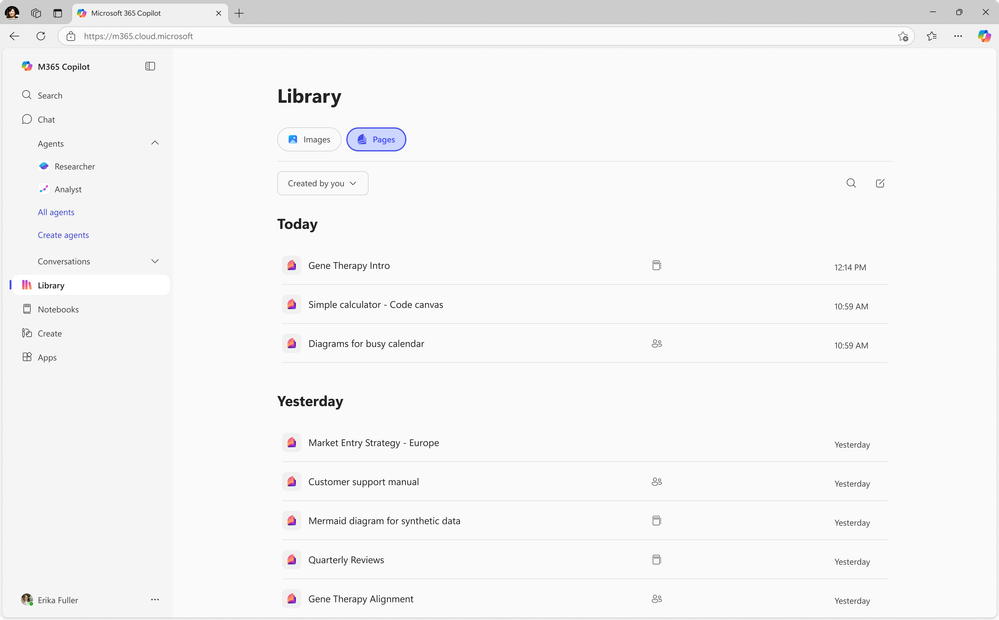Image resolution: width=999 pixels, height=620 pixels.
Task: Refresh the page in the browser
Action: 40,36
